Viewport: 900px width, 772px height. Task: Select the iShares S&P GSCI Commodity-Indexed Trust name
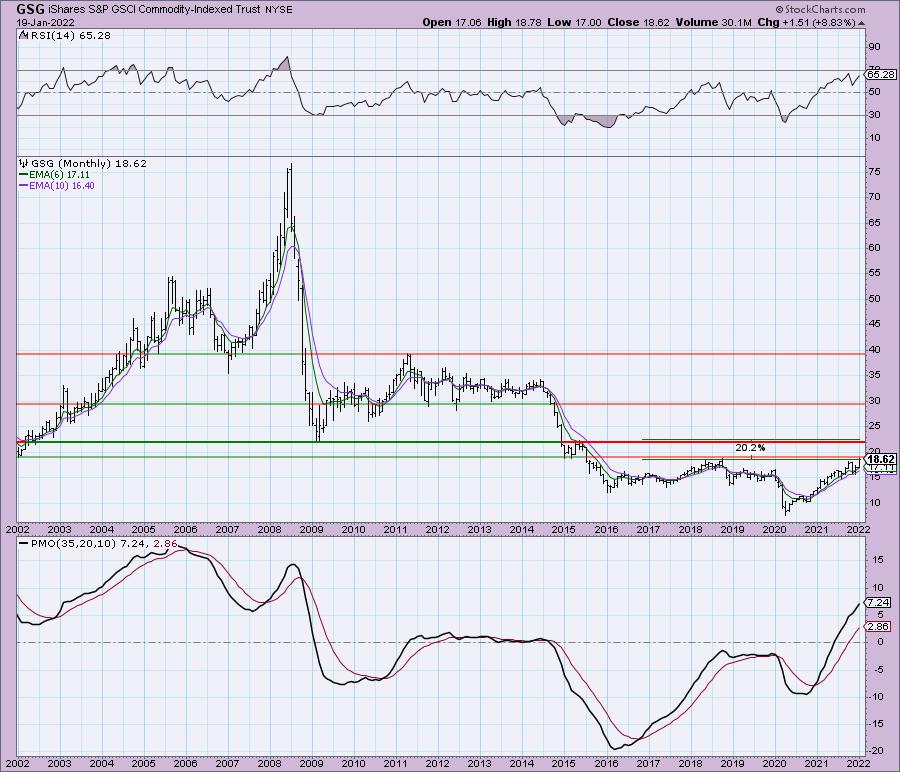154,10
